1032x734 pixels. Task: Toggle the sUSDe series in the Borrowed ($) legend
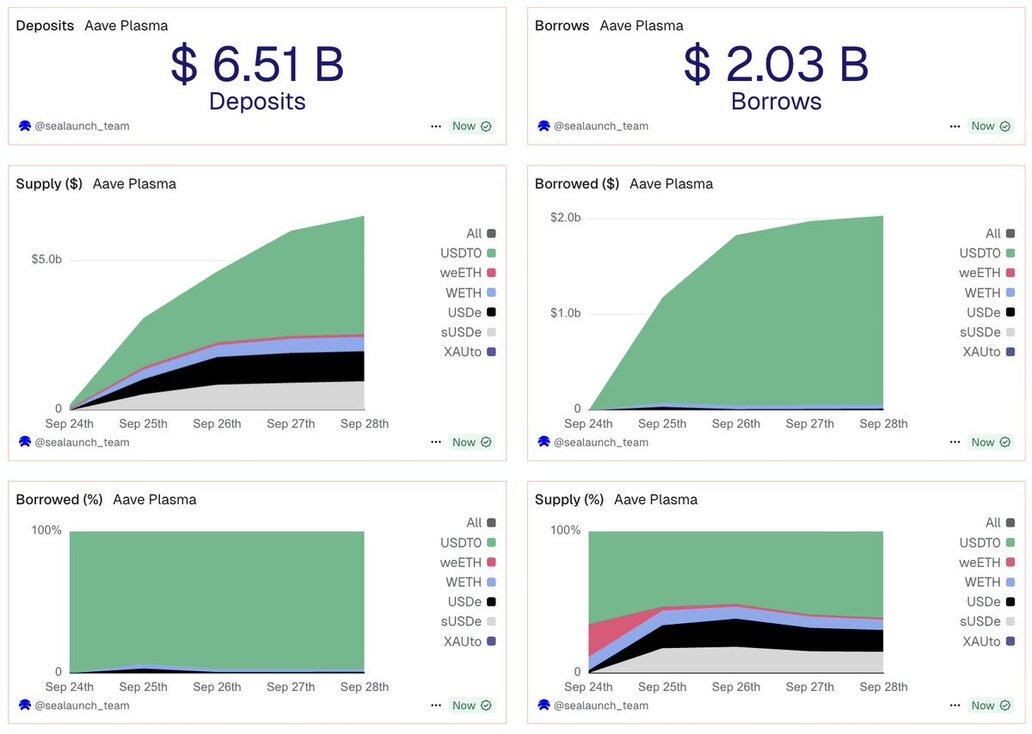click(x=988, y=332)
